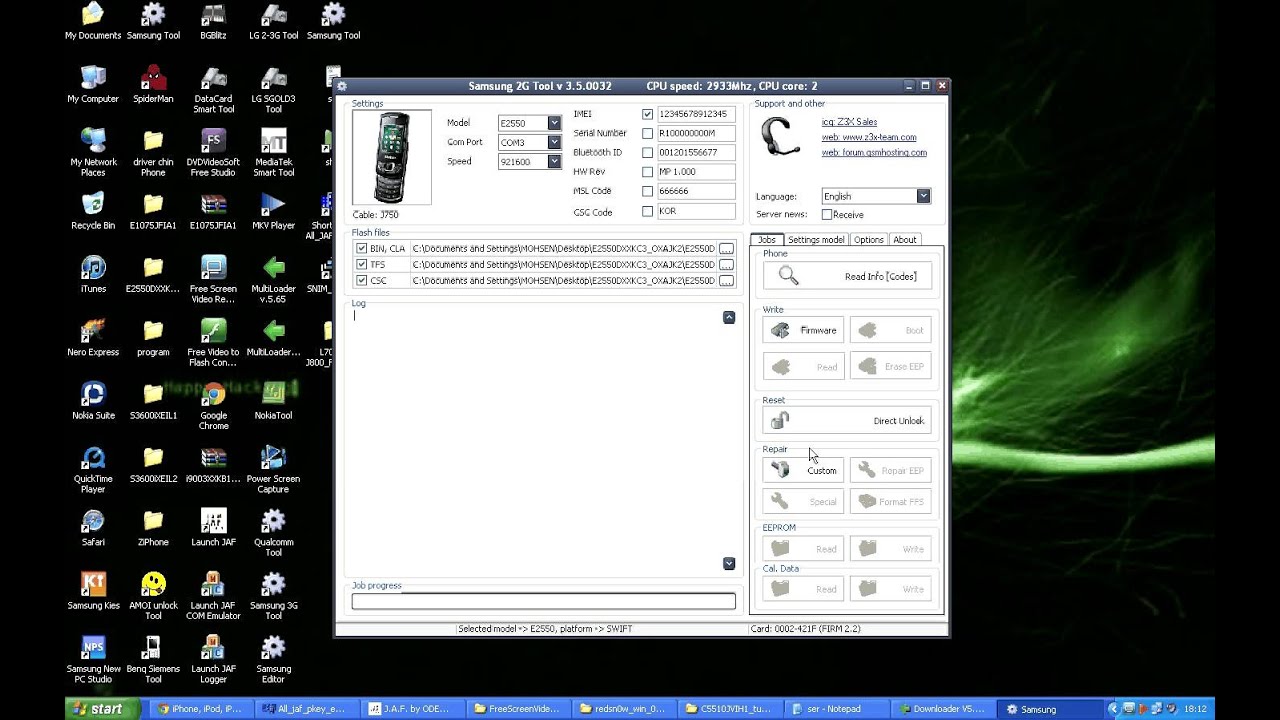Click the headset support icon
This screenshot has height=720, width=1280.
point(780,136)
